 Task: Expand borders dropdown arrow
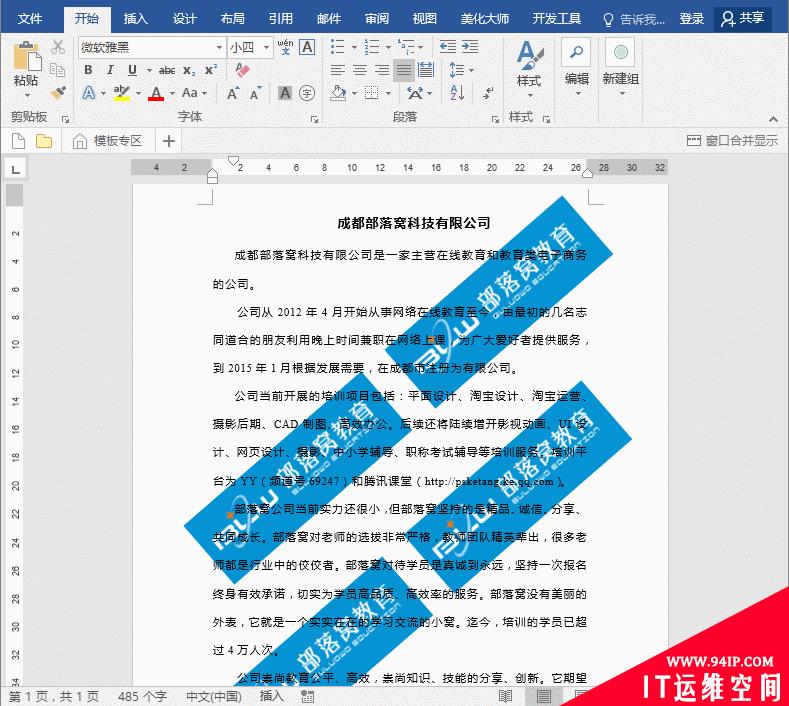tap(388, 93)
